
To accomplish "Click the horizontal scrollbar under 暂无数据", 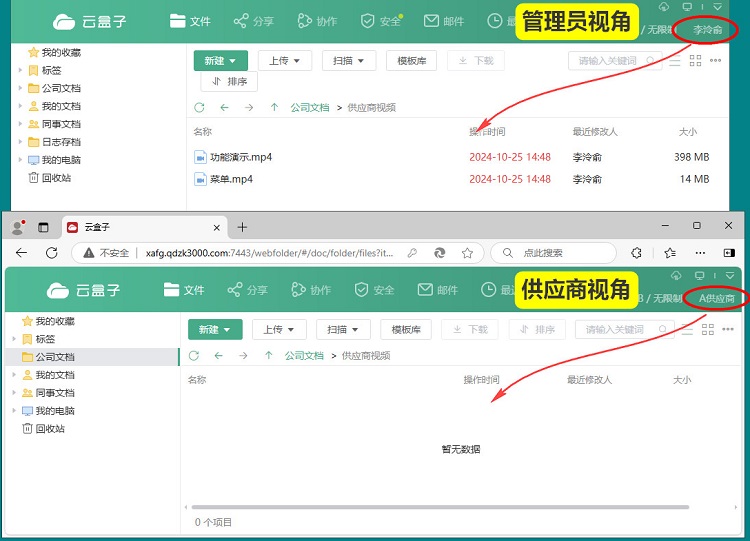I will pyautogui.click(x=440, y=507).
